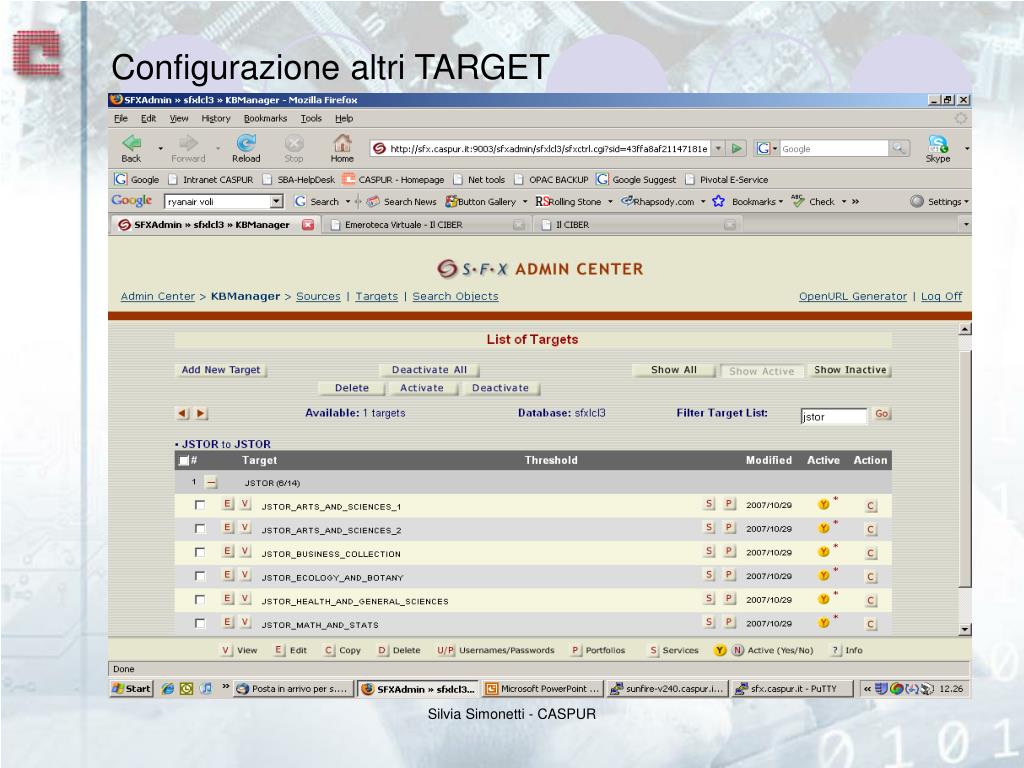Click View icon for JSTOR_ECOLOGY_AND_BOTANY
The height and width of the screenshot is (768, 1024).
coord(244,575)
